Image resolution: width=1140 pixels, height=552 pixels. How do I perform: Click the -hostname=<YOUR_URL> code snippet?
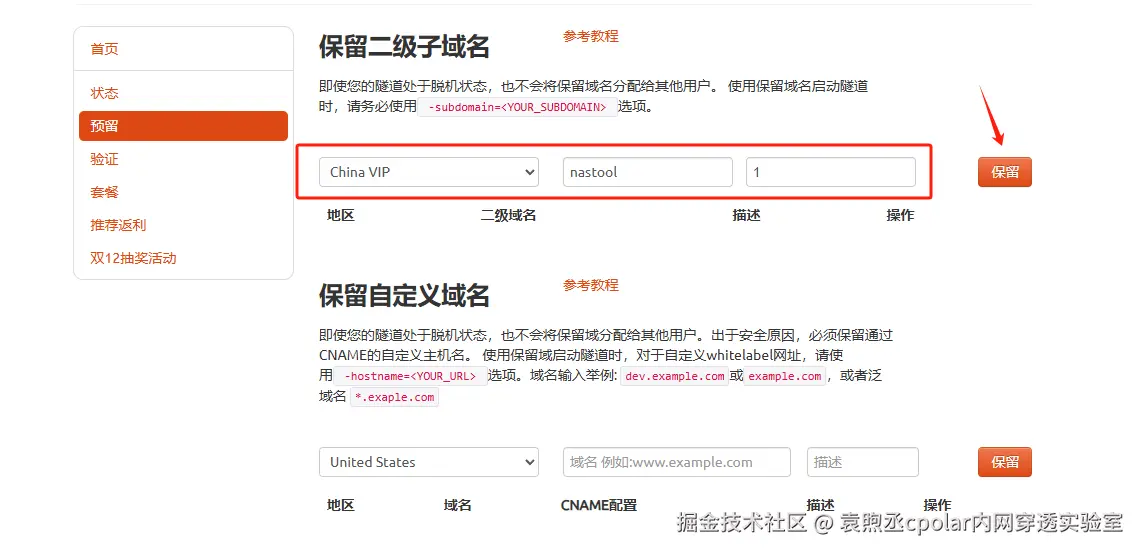pos(410,376)
